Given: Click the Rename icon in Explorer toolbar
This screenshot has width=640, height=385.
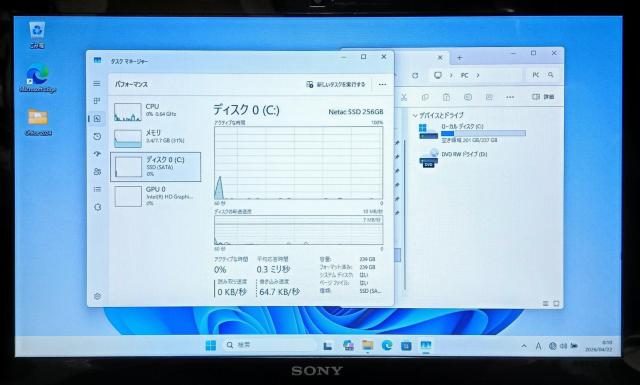Looking at the screenshot, I should [468, 97].
